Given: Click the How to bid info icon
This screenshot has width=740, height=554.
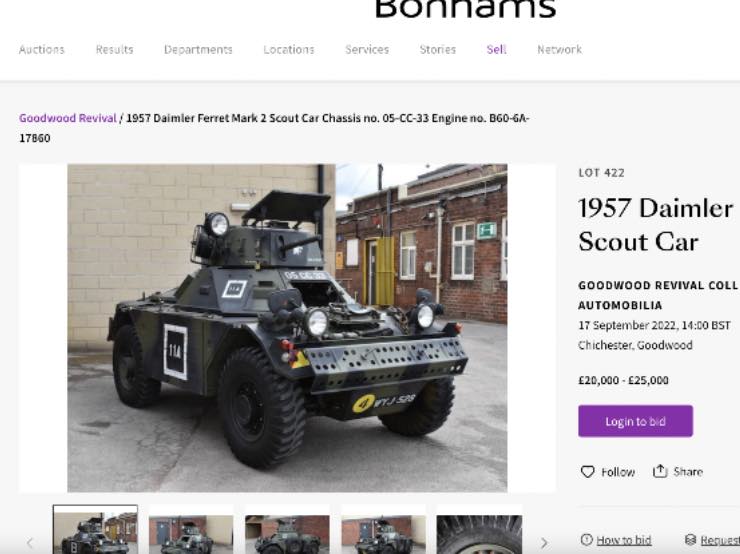Looking at the screenshot, I should click(586, 539).
